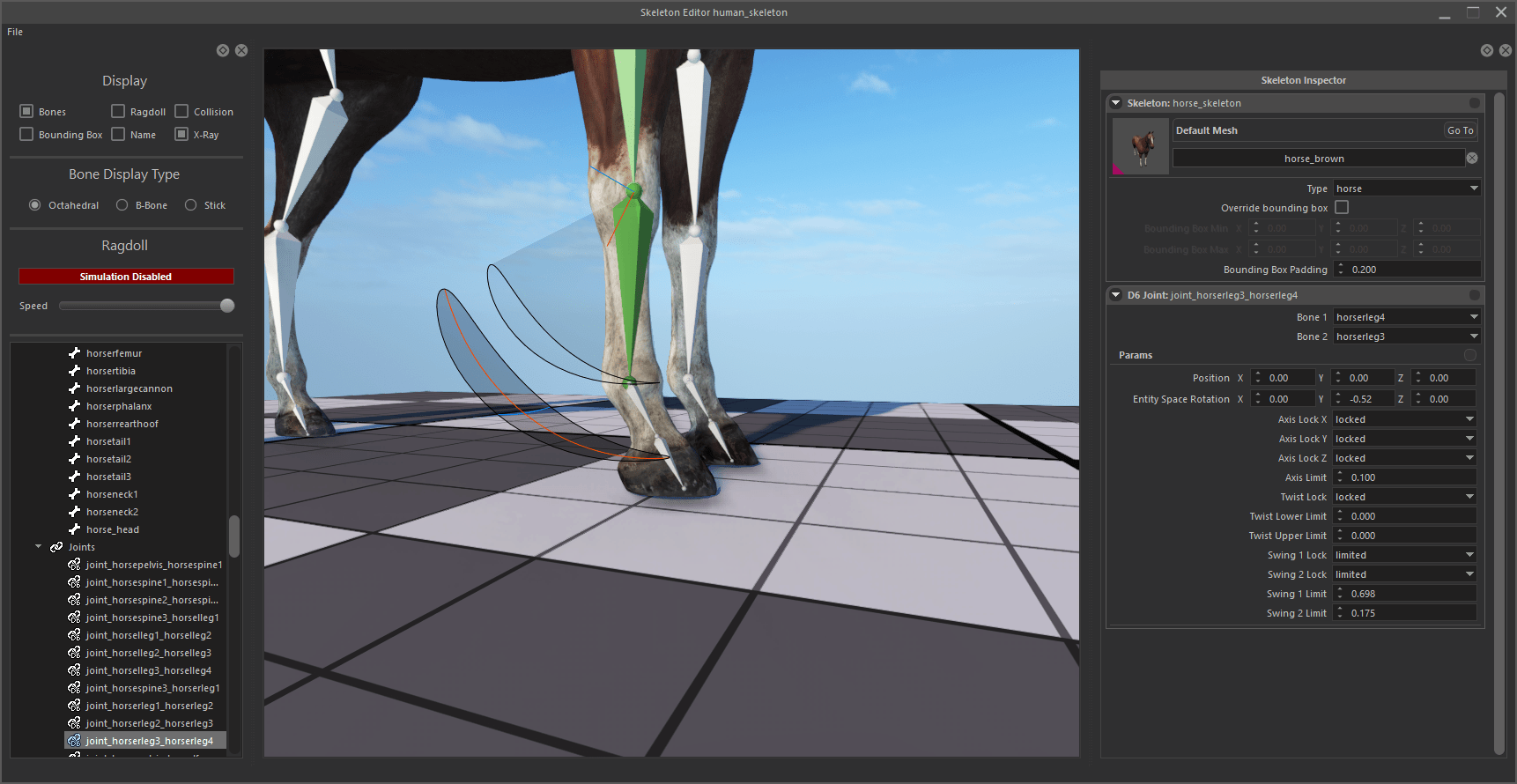The height and width of the screenshot is (784, 1517).
Task: Click the bone icon beside horsetail2
Action: pos(75,459)
